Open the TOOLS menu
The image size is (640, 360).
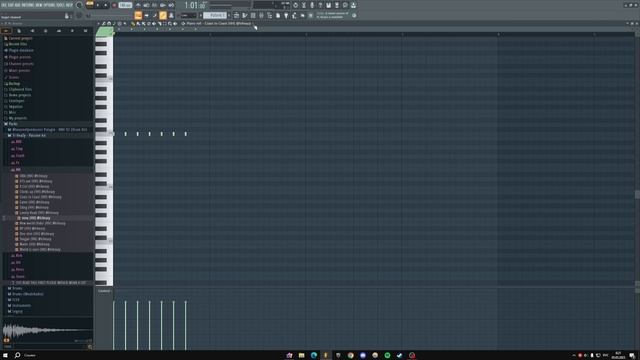pyautogui.click(x=60, y=5)
